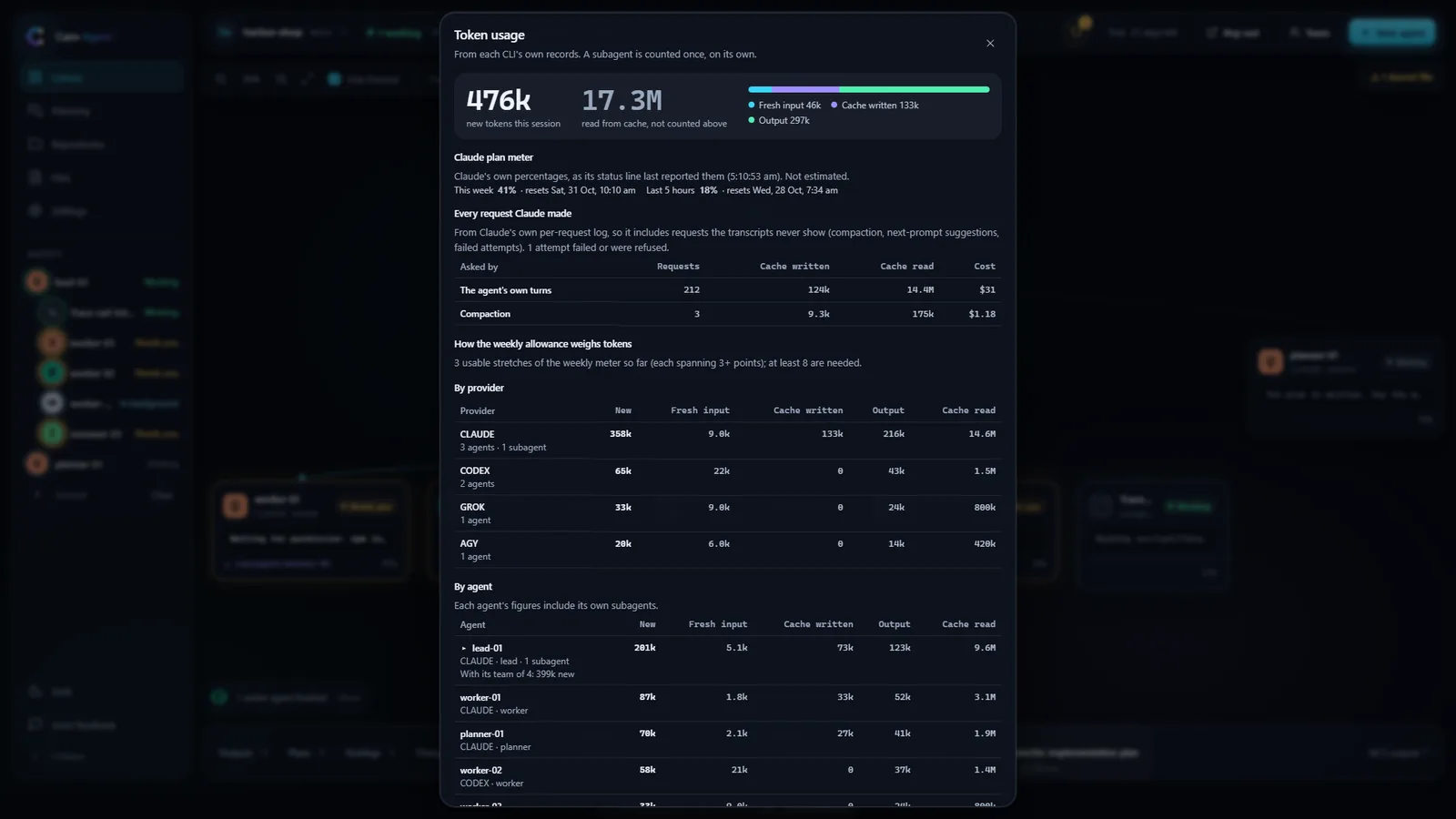
Task: Select the AGY provider row name
Action: pyautogui.click(x=469, y=543)
